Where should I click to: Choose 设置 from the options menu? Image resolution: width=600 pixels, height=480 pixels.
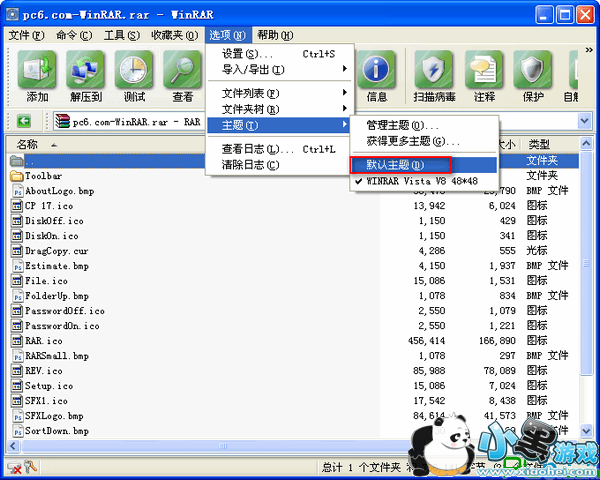pos(279,54)
